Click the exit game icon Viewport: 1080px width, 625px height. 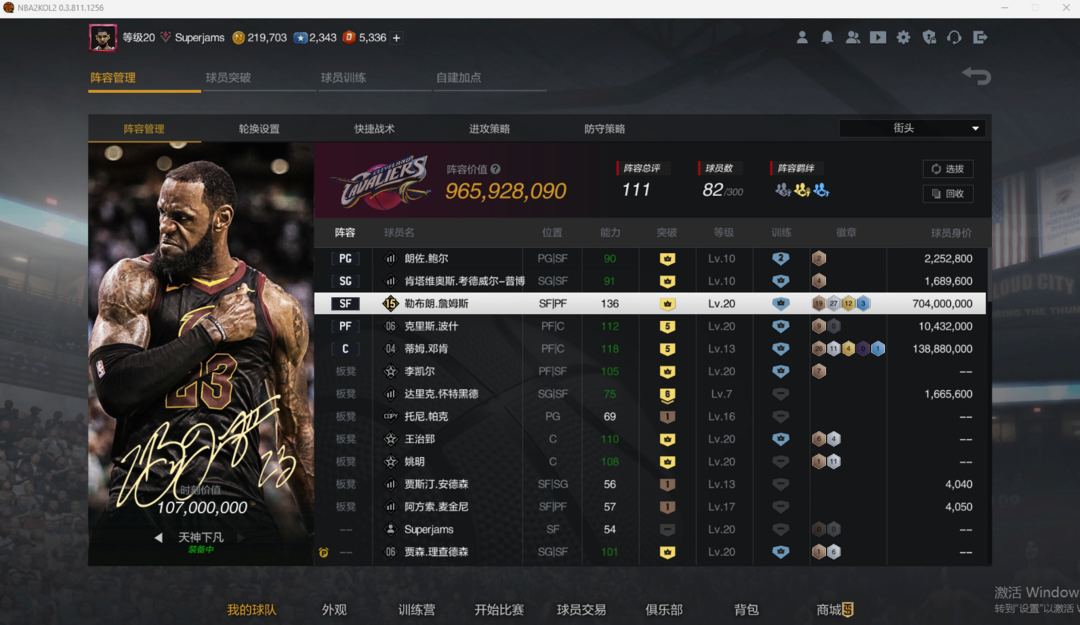pyautogui.click(x=980, y=37)
